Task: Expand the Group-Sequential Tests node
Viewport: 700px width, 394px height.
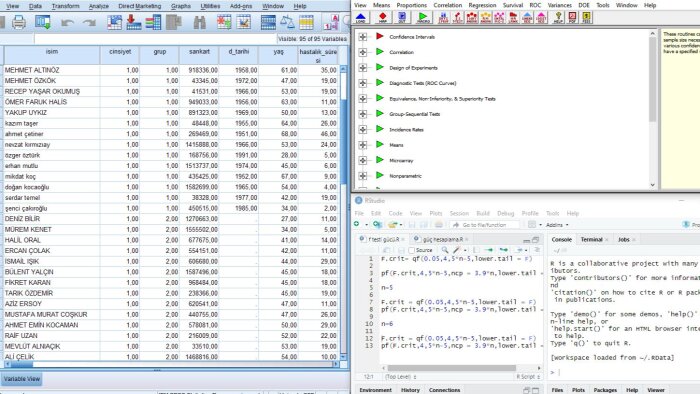Action: pyautogui.click(x=362, y=114)
